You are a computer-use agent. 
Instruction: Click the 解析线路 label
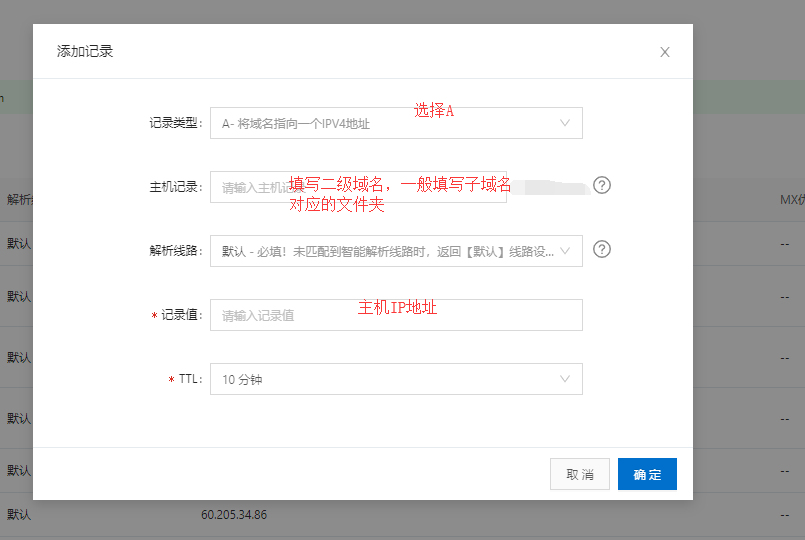pyautogui.click(x=176, y=251)
